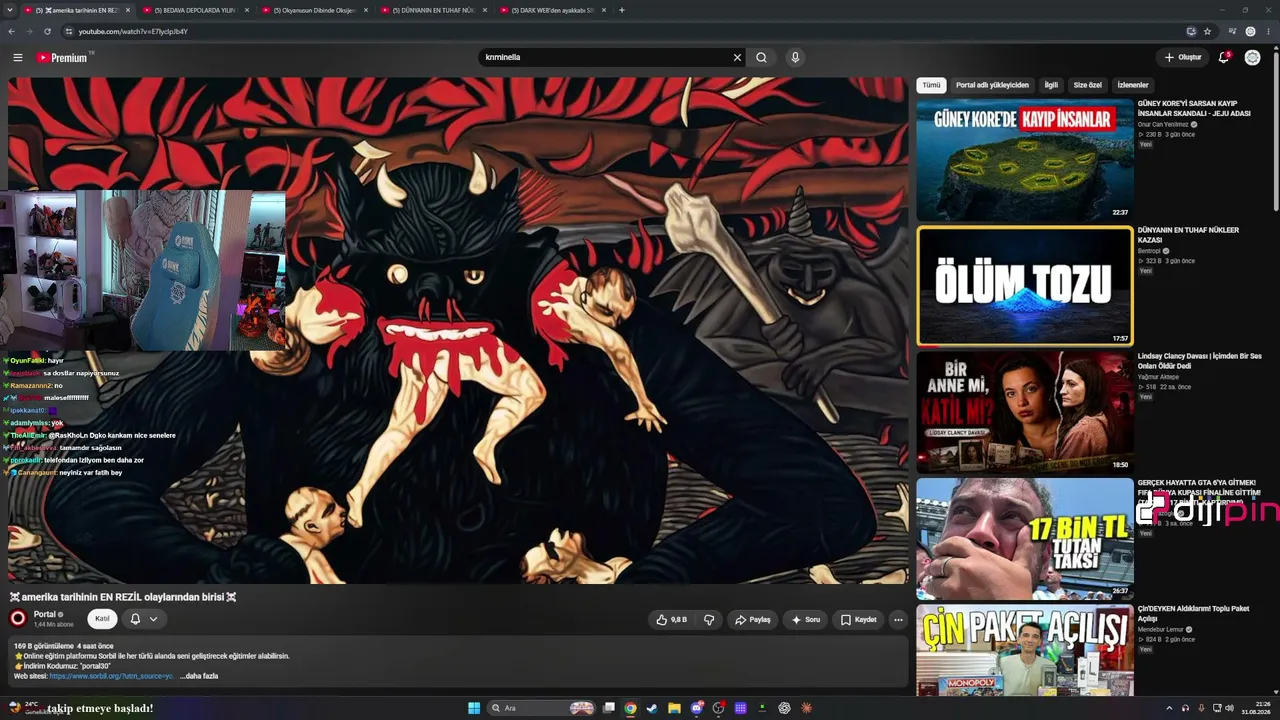Screen dimensions: 1280x720
Task: Open Steam from the taskbar
Action: [x=652, y=708]
